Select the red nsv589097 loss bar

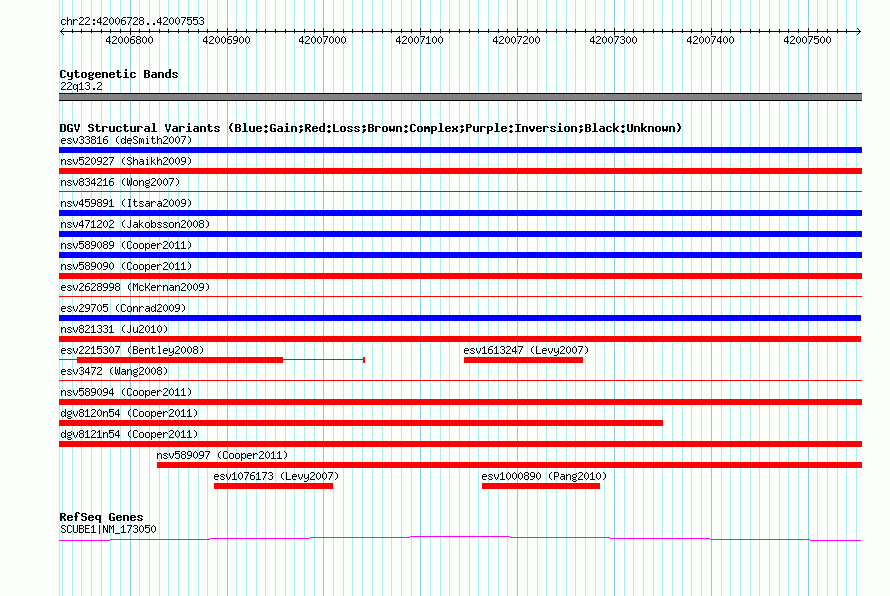click(510, 465)
